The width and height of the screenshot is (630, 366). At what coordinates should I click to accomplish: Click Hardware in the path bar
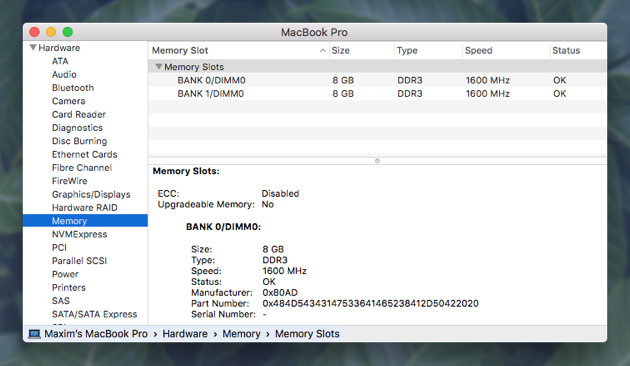point(185,334)
